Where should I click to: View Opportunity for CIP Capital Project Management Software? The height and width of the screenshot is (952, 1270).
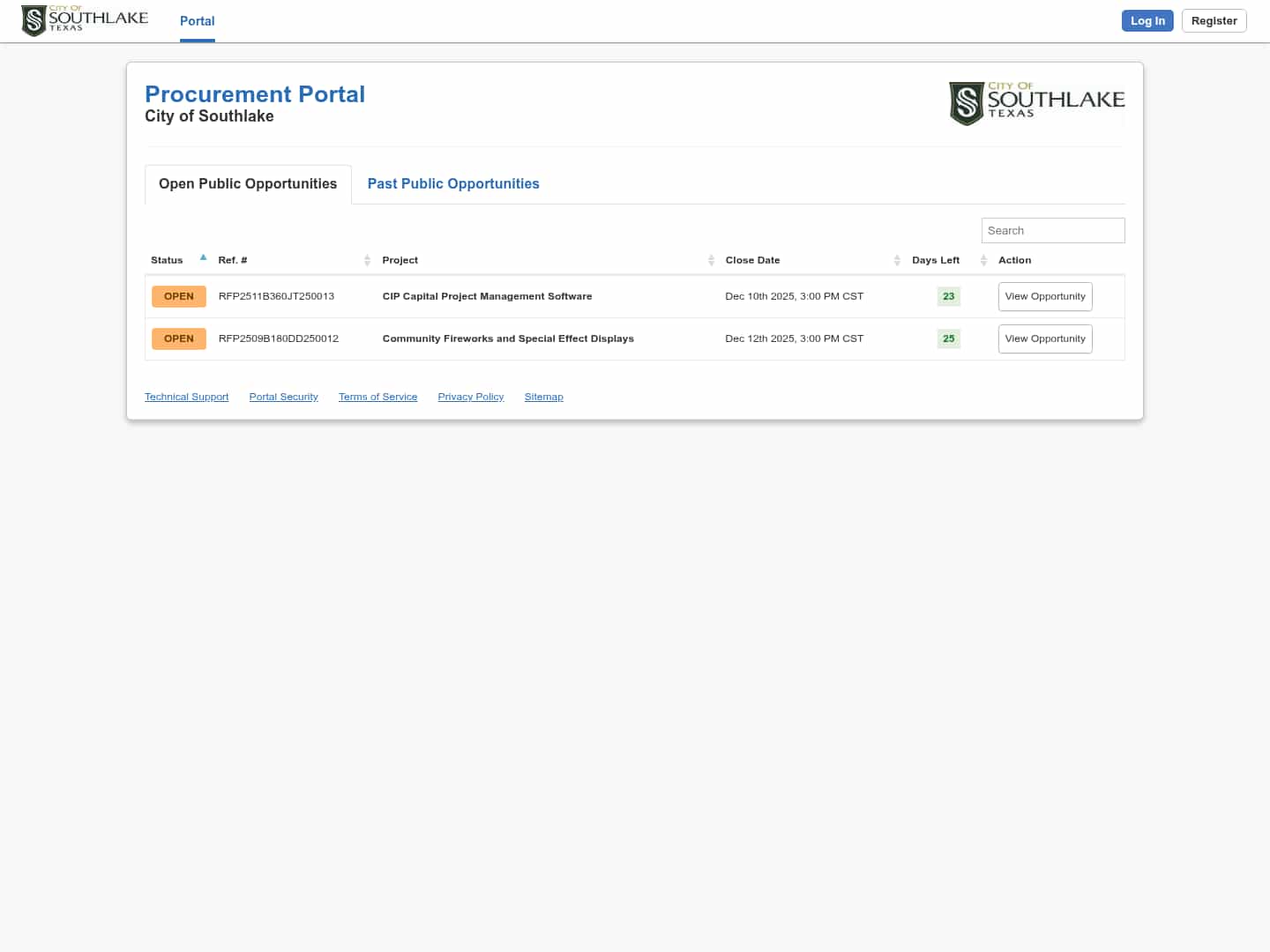1044,297
